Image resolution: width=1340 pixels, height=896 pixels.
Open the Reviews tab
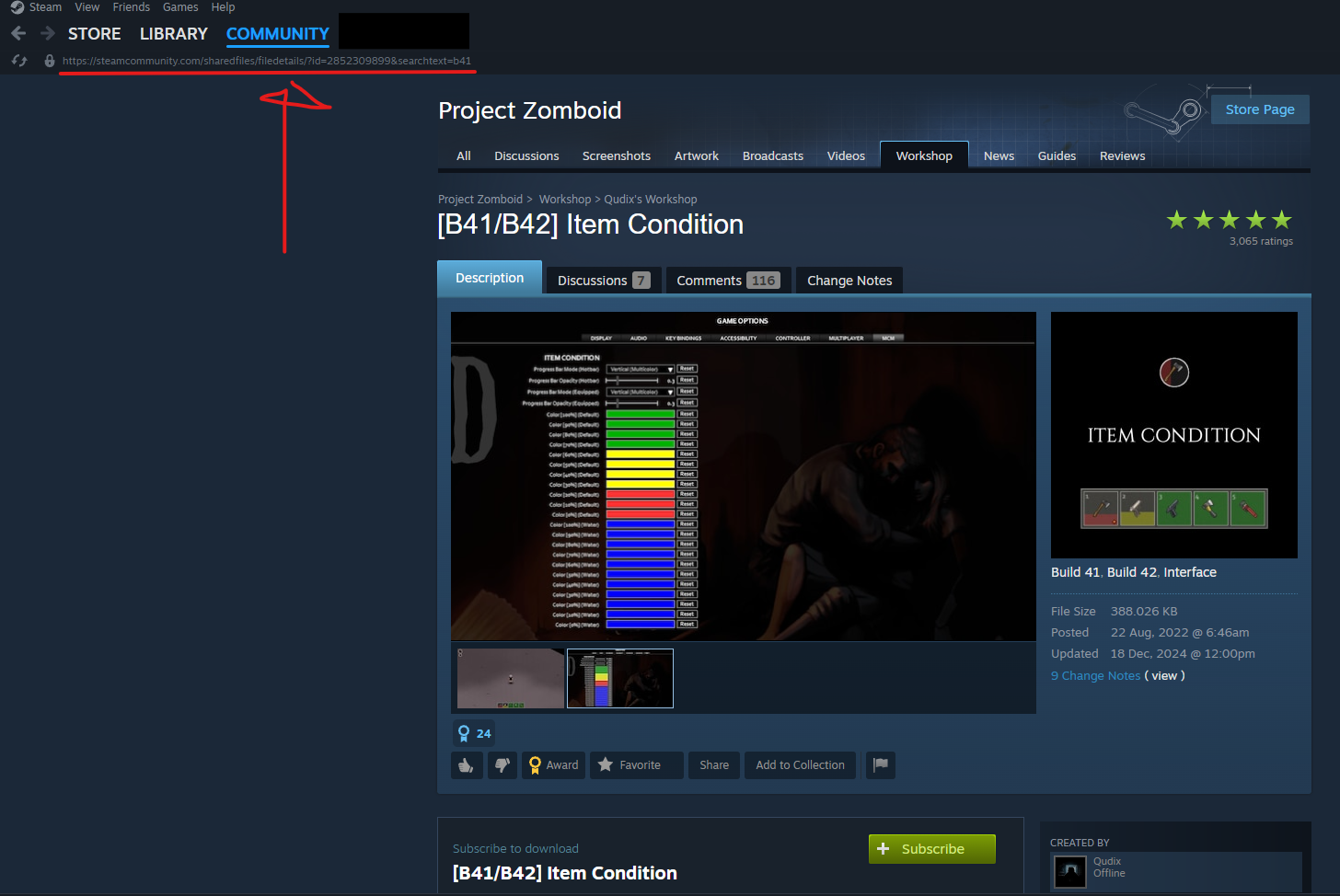point(1123,156)
